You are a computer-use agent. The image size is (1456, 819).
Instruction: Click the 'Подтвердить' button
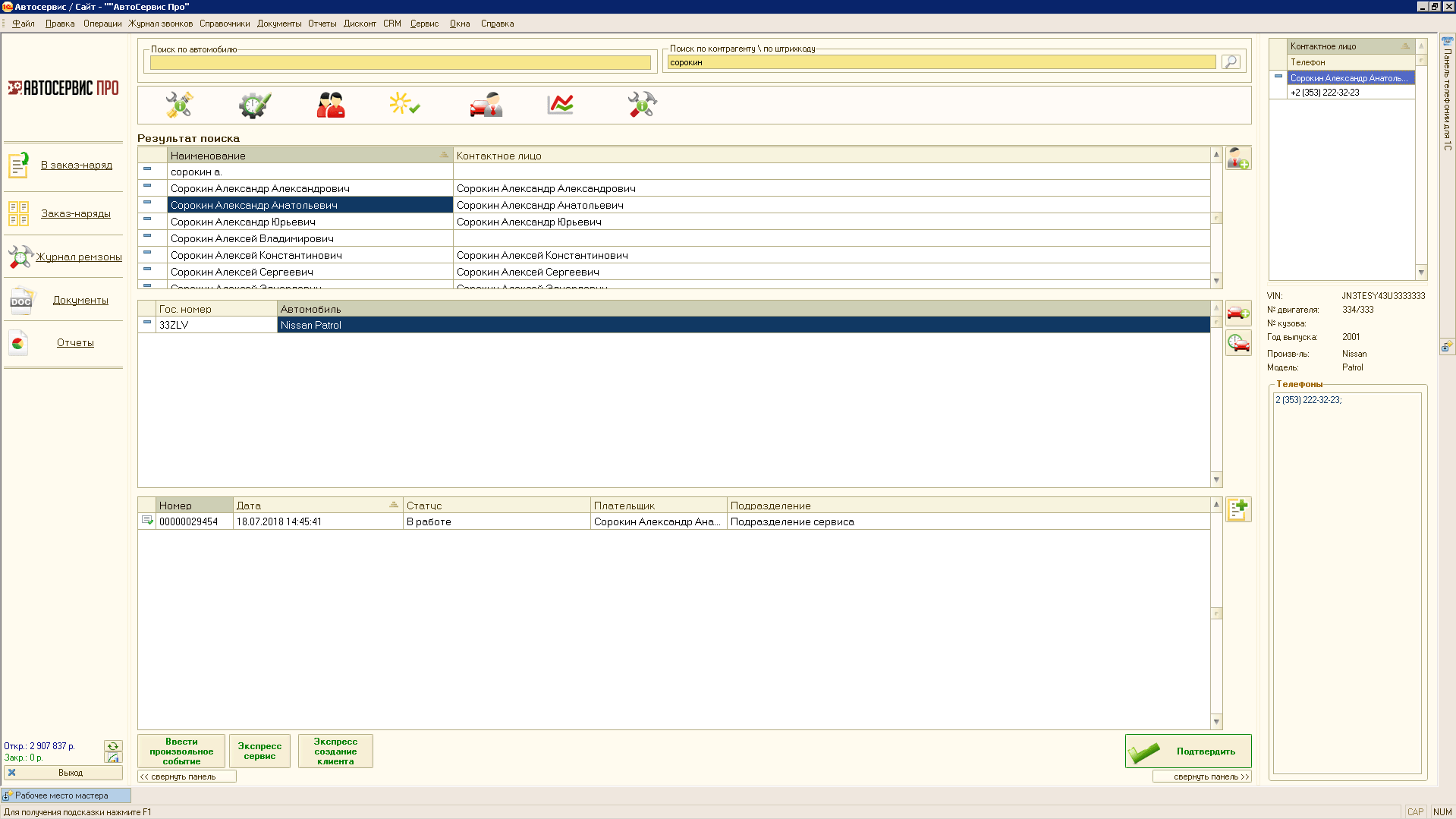1187,751
